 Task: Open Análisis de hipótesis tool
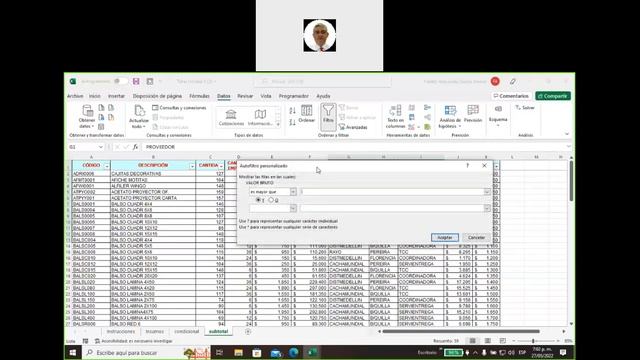pos(450,117)
